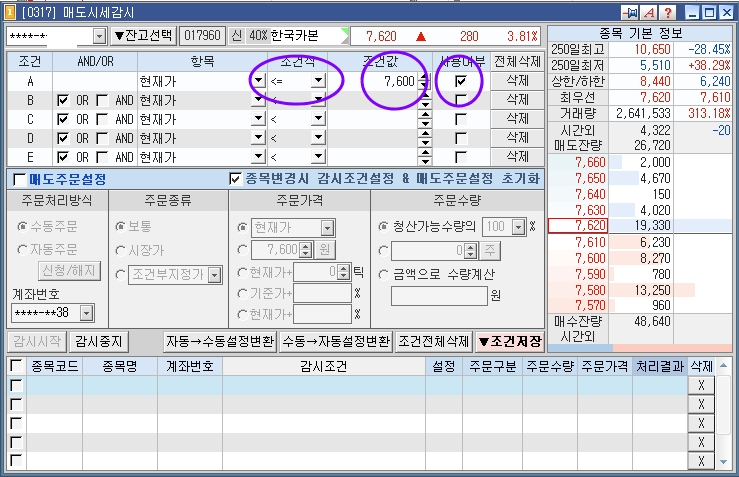Click the stock code field 017960
This screenshot has width=739, height=477.
[x=202, y=36]
